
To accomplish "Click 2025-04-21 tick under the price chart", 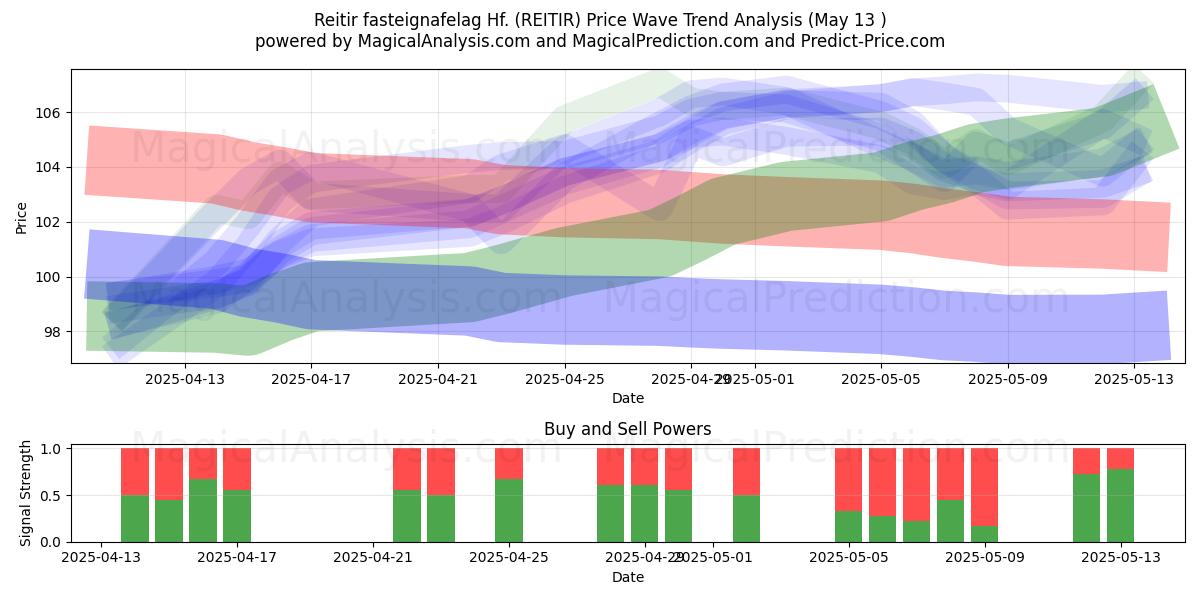I will click(x=438, y=379).
